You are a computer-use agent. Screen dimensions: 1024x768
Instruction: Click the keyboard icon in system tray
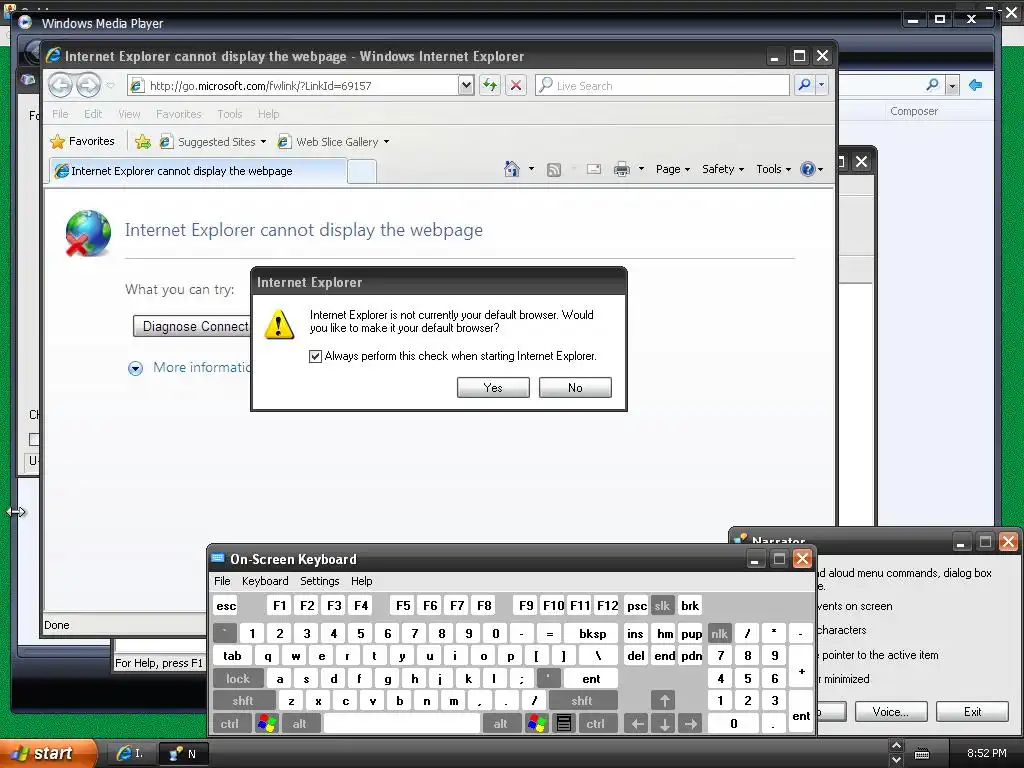922,754
